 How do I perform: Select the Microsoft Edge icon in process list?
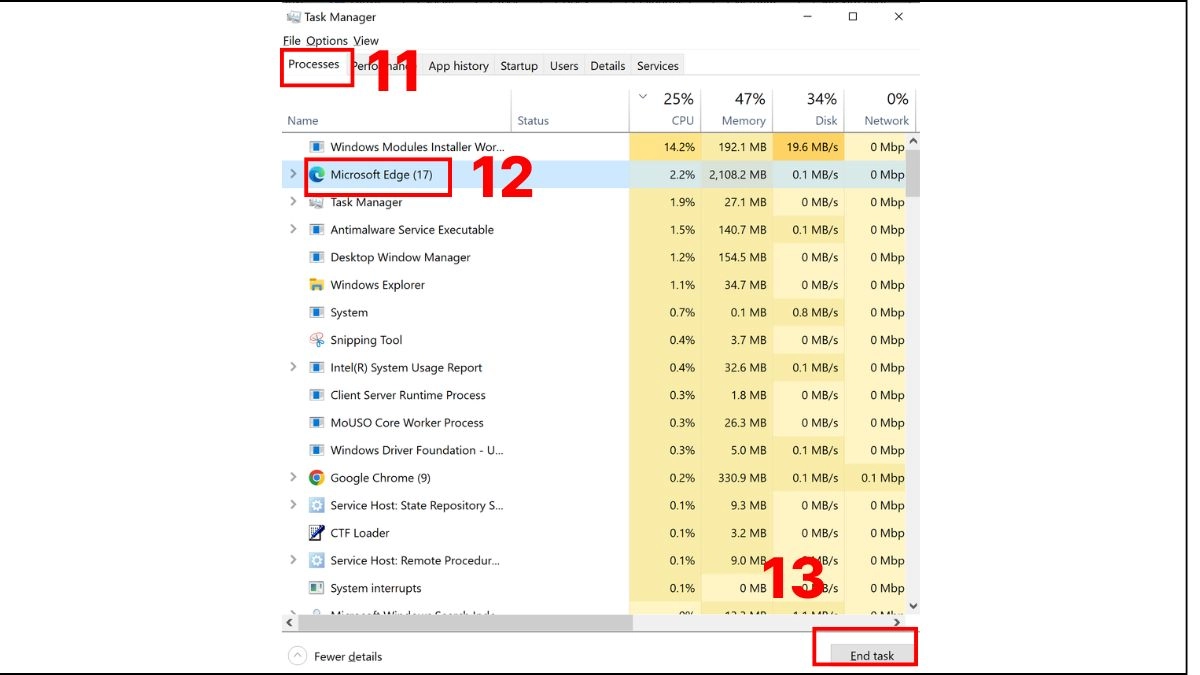point(317,174)
